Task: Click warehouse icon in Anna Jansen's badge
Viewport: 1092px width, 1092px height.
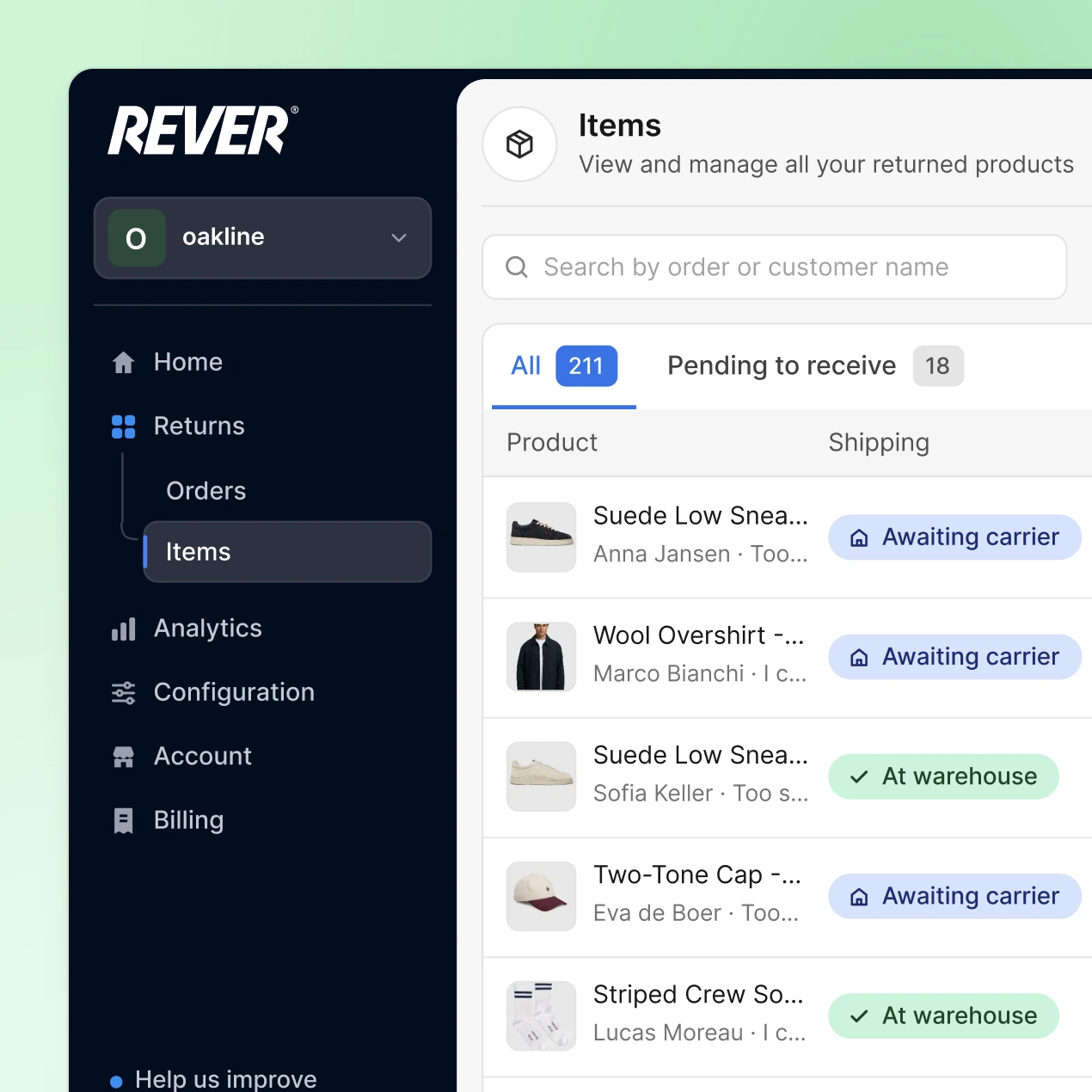Action: point(859,538)
